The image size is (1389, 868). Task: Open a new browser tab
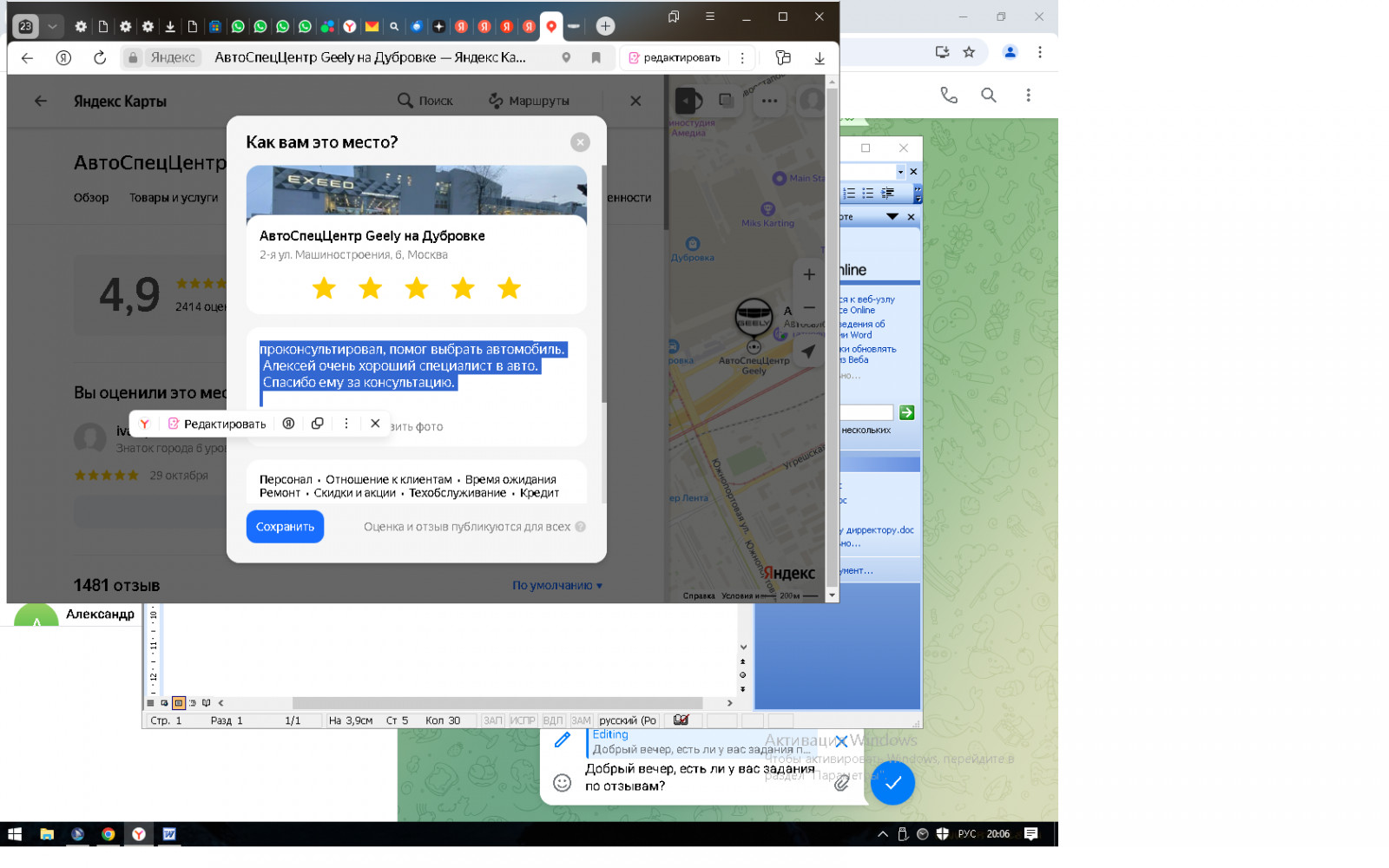pos(605,26)
